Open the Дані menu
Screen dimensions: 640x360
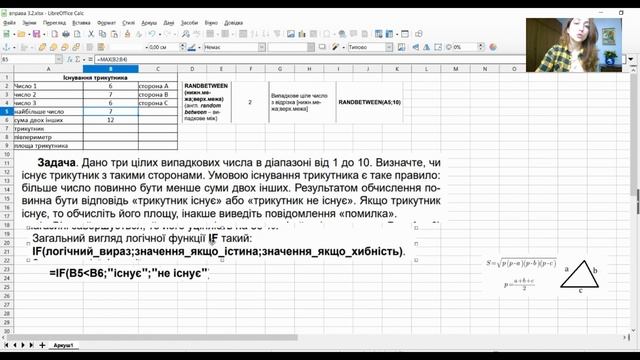click(x=169, y=23)
